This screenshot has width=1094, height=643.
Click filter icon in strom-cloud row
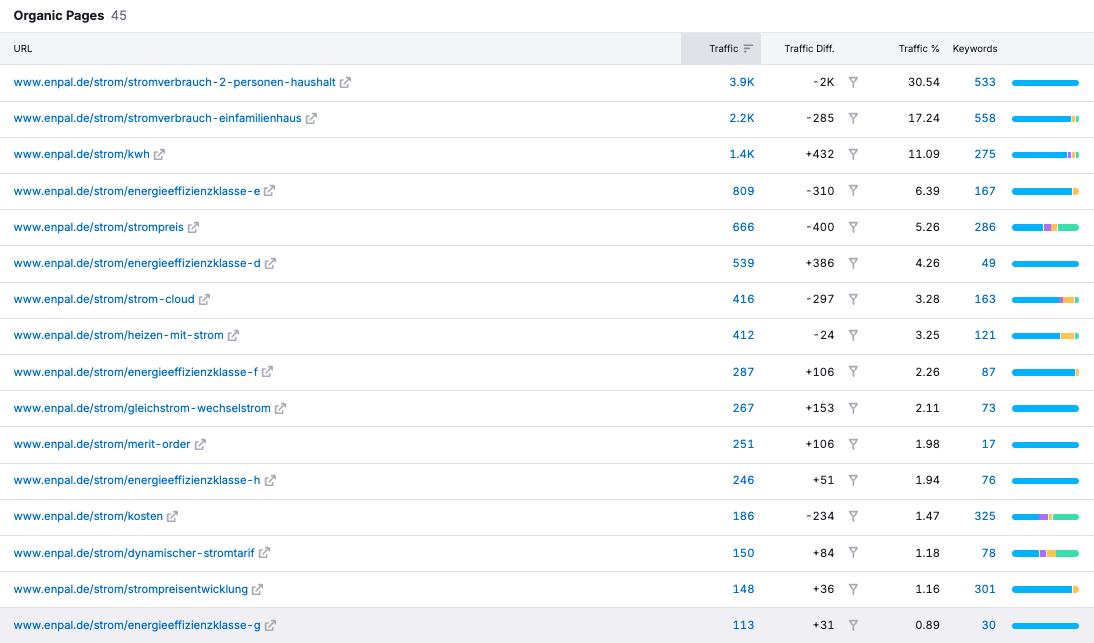pyautogui.click(x=853, y=299)
